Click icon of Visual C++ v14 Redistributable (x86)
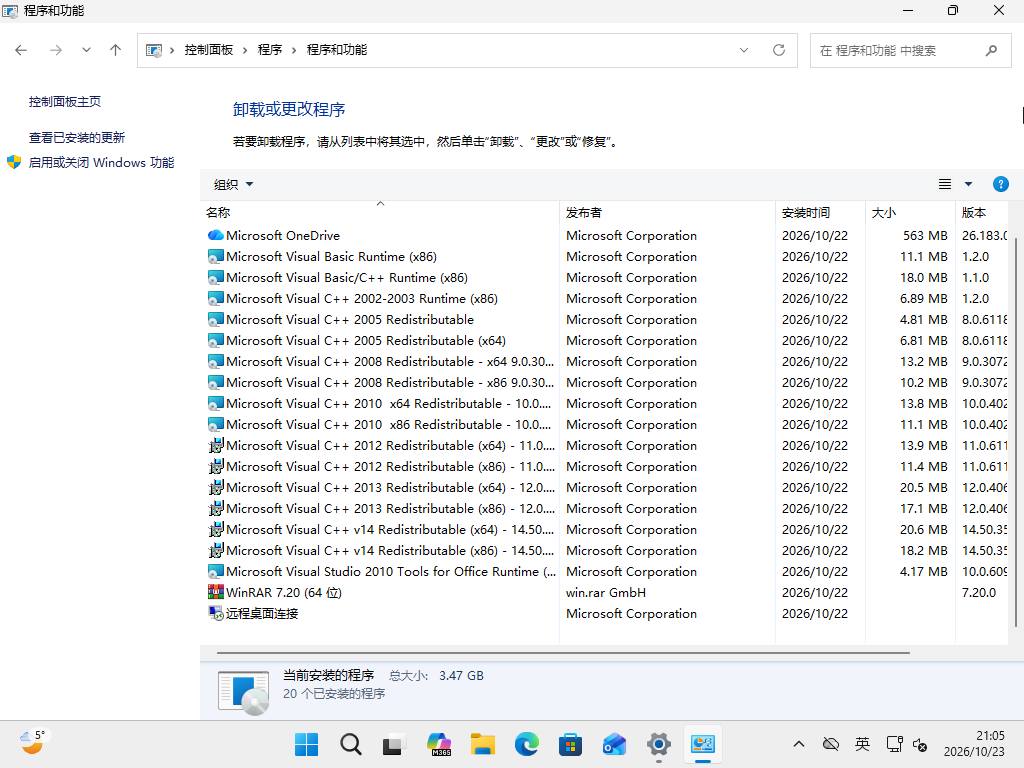This screenshot has width=1024, height=768. 216,551
